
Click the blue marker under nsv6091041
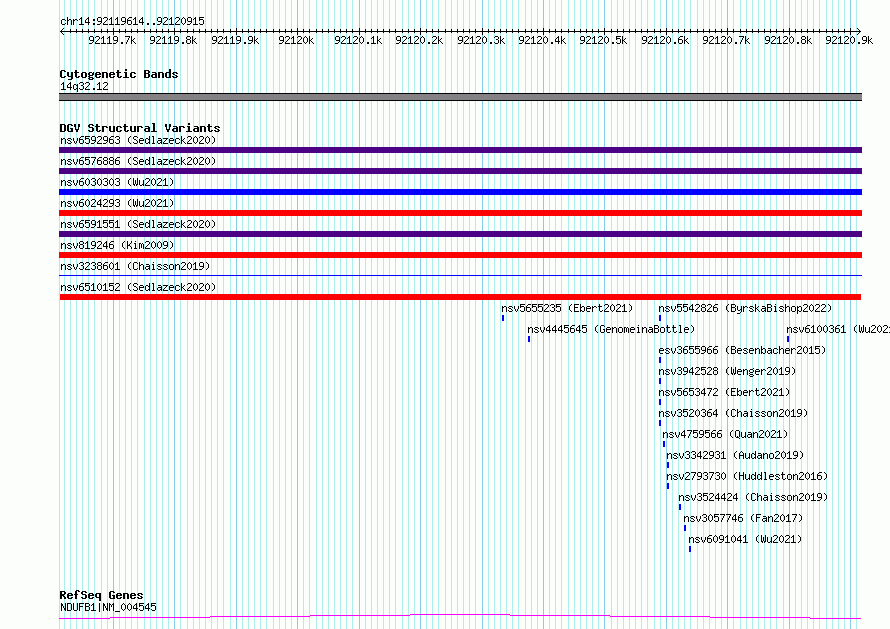pyautogui.click(x=690, y=549)
